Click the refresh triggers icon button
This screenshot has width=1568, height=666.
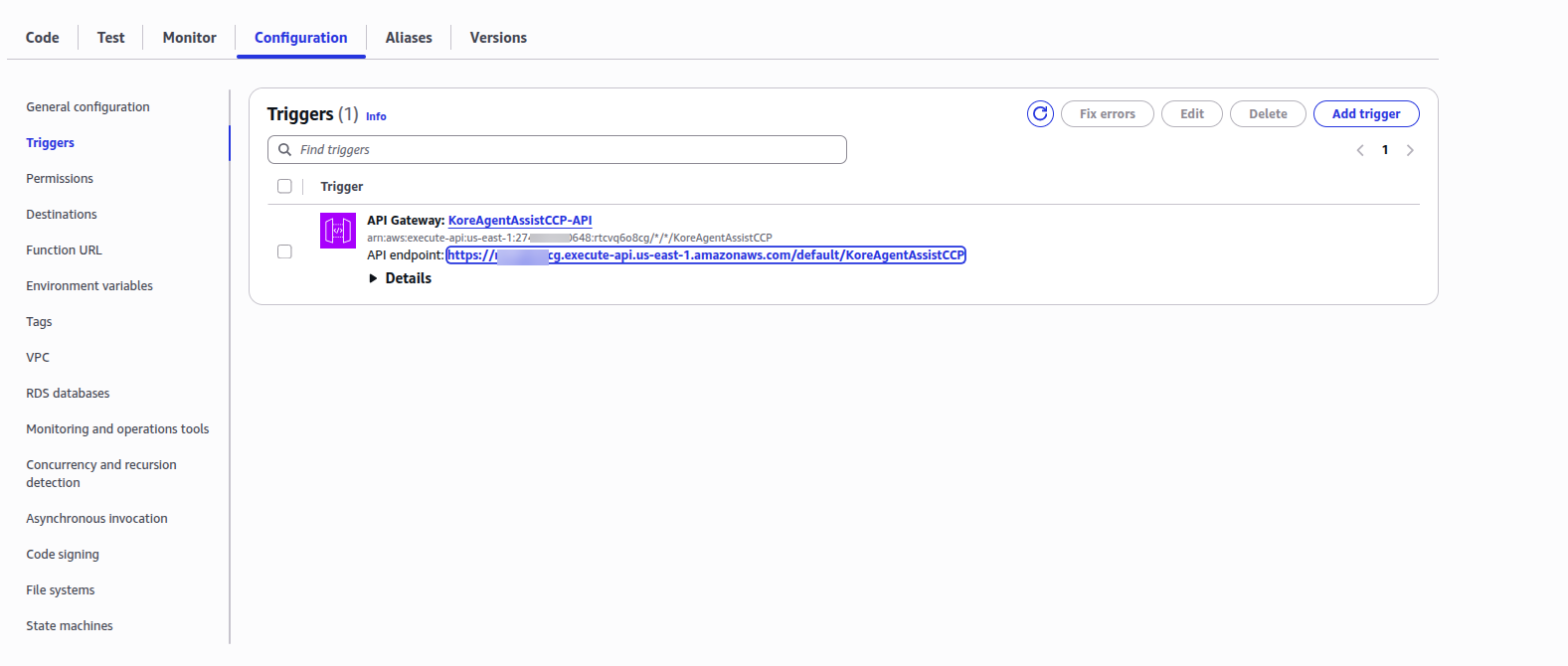[x=1040, y=114]
